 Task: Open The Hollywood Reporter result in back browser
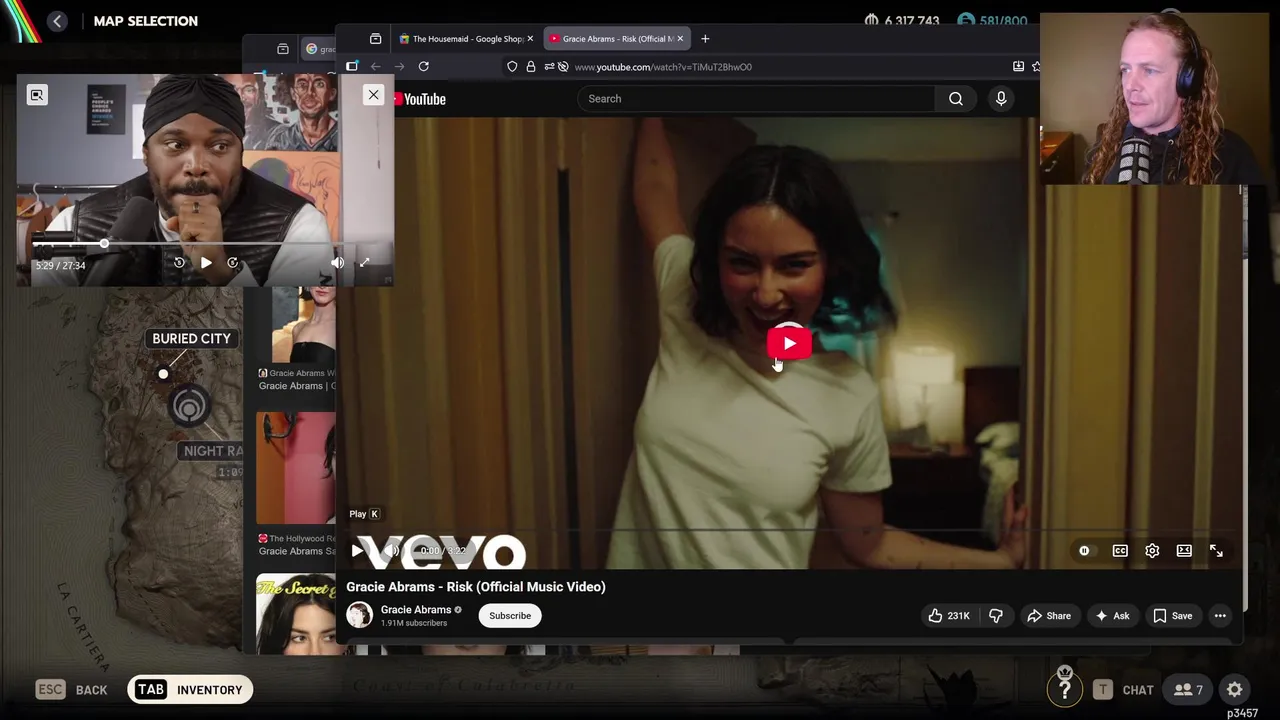[x=297, y=545]
